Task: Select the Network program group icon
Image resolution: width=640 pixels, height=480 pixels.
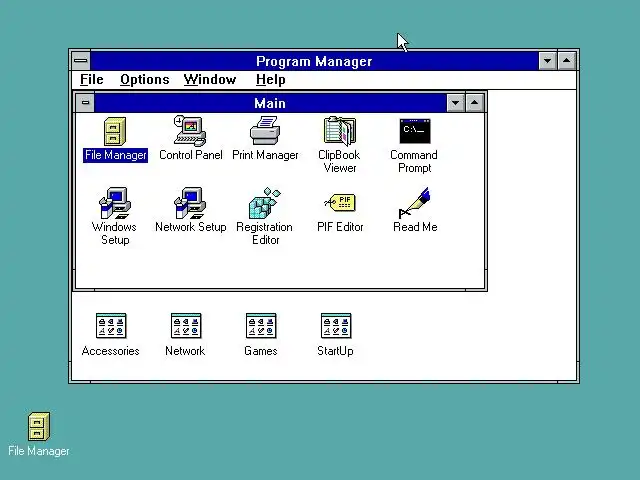Action: pyautogui.click(x=186, y=326)
